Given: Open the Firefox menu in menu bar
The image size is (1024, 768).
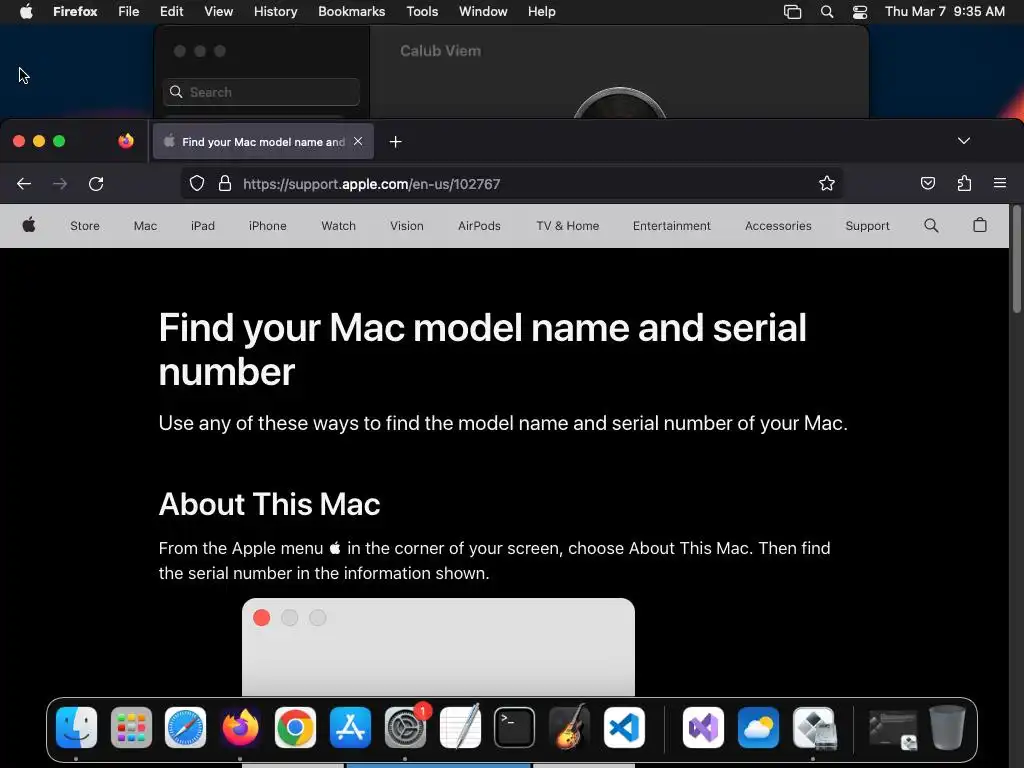Looking at the screenshot, I should (x=75, y=11).
